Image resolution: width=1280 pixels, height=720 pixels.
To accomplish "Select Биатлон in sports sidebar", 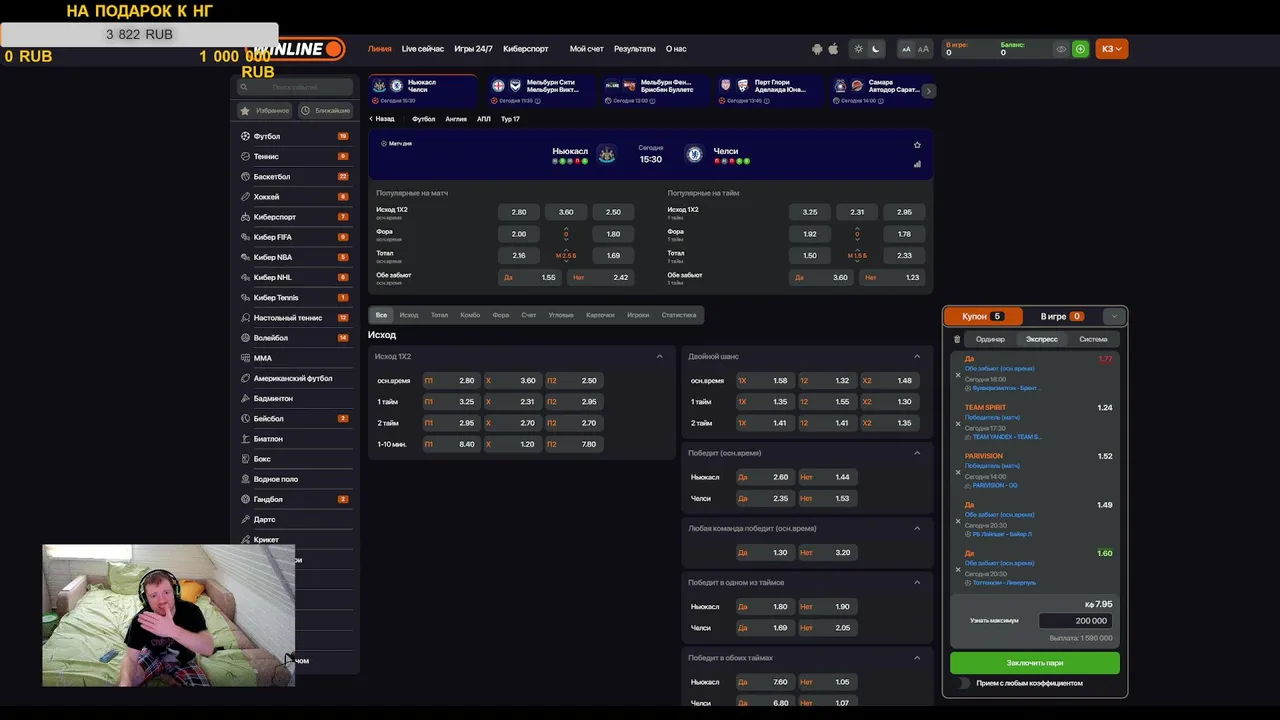I will [x=294, y=439].
